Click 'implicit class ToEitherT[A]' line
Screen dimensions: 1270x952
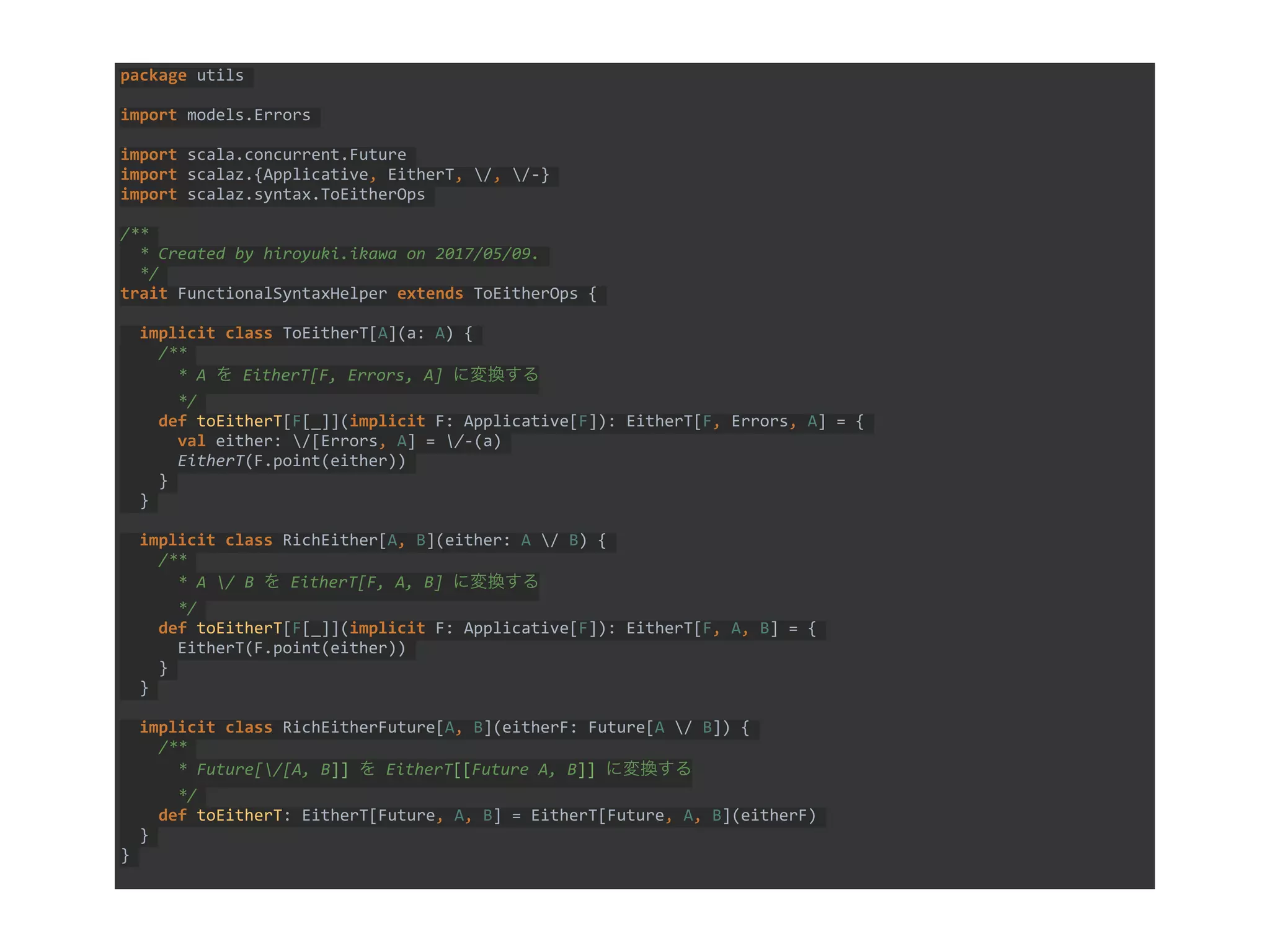click(x=306, y=333)
